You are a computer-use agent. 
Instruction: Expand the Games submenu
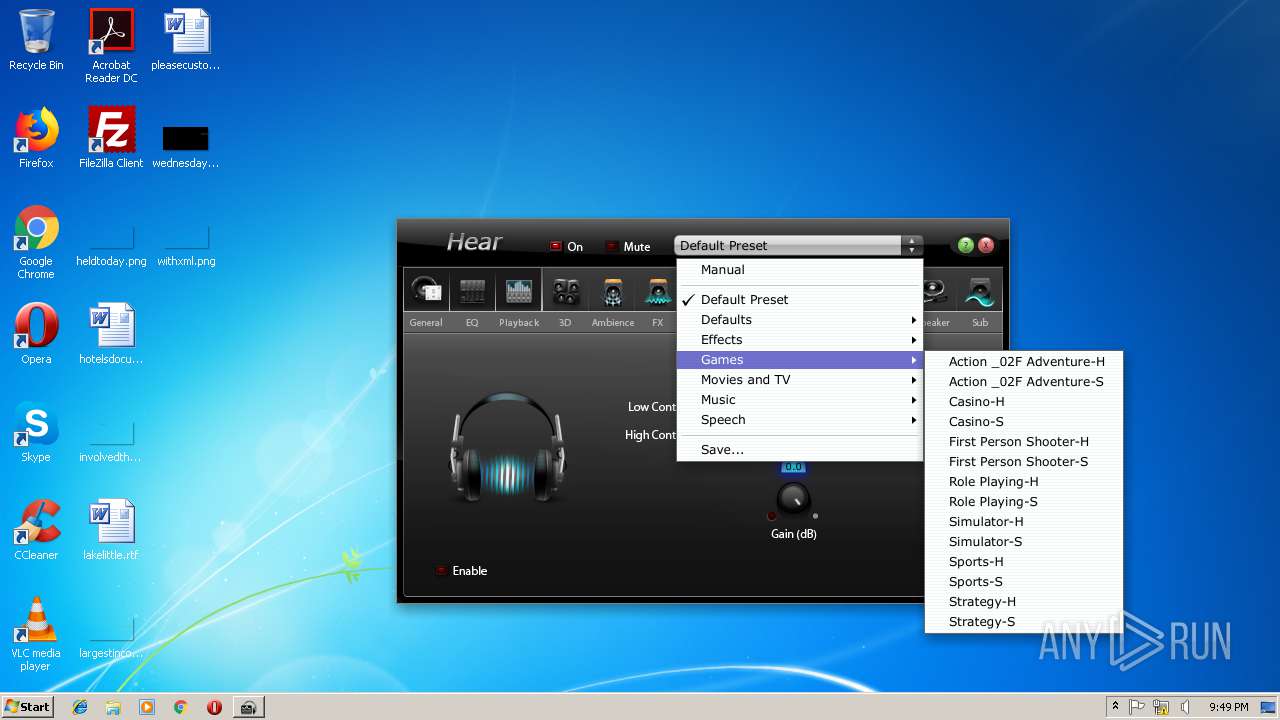[x=799, y=360]
